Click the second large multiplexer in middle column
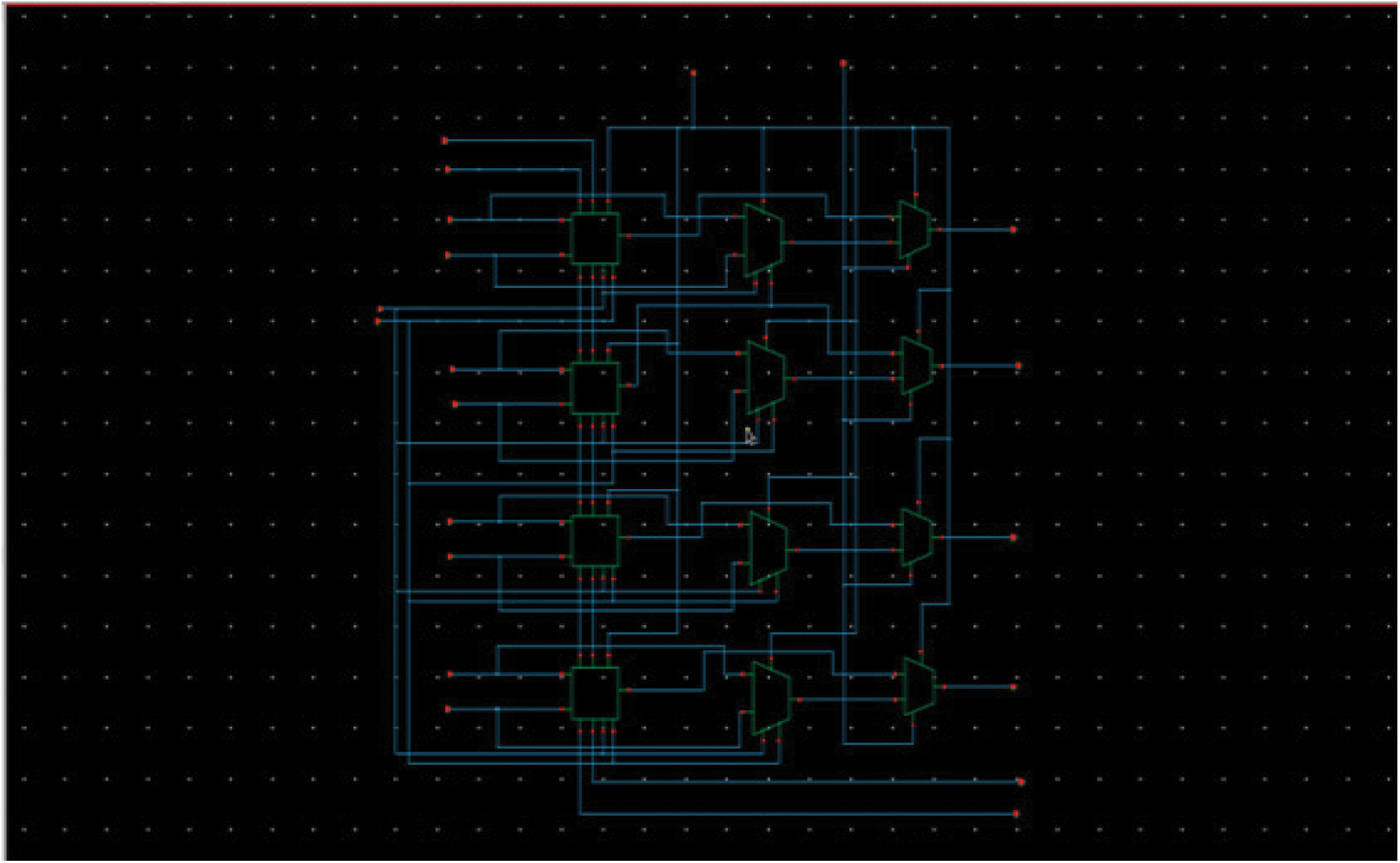This screenshot has height=863, width=1400. (767, 378)
